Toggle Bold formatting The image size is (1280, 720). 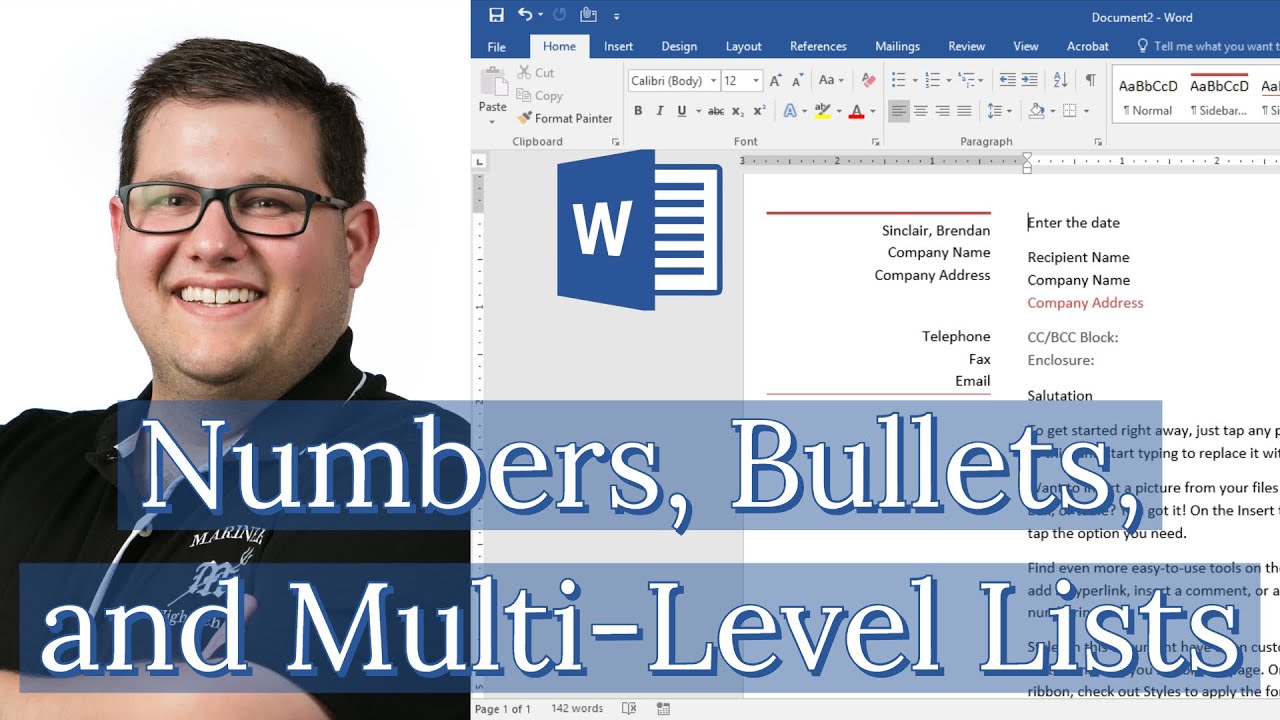(x=638, y=111)
